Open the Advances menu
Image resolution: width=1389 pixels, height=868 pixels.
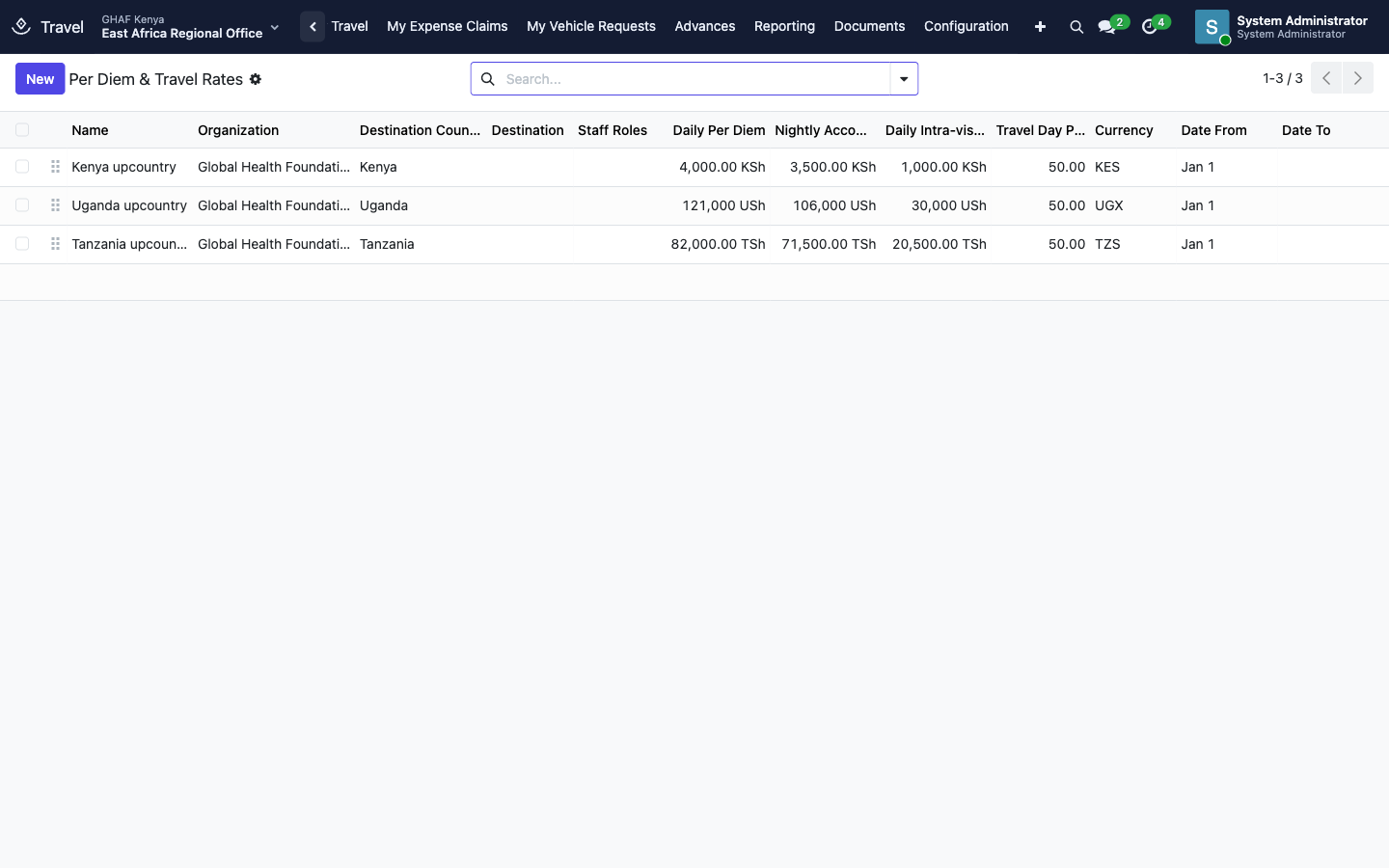coord(705,27)
